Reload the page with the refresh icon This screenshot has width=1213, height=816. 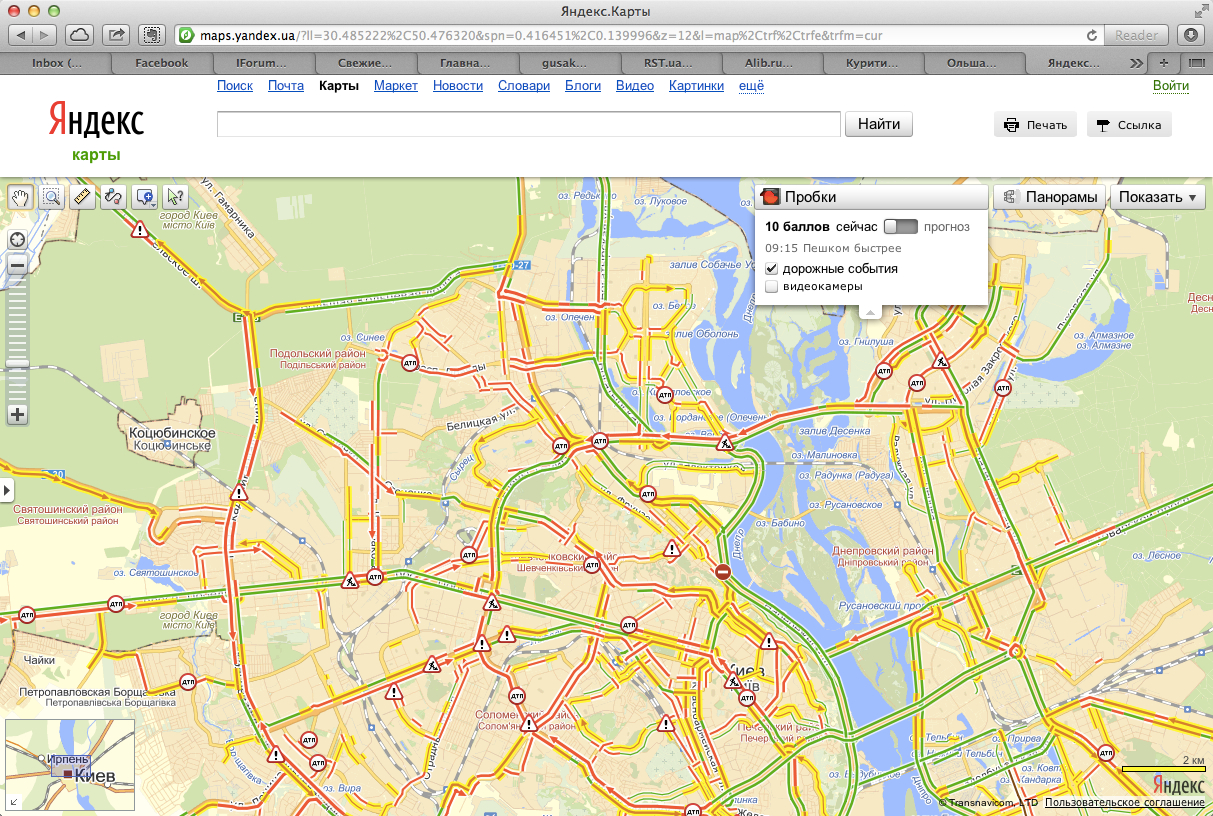click(1092, 35)
